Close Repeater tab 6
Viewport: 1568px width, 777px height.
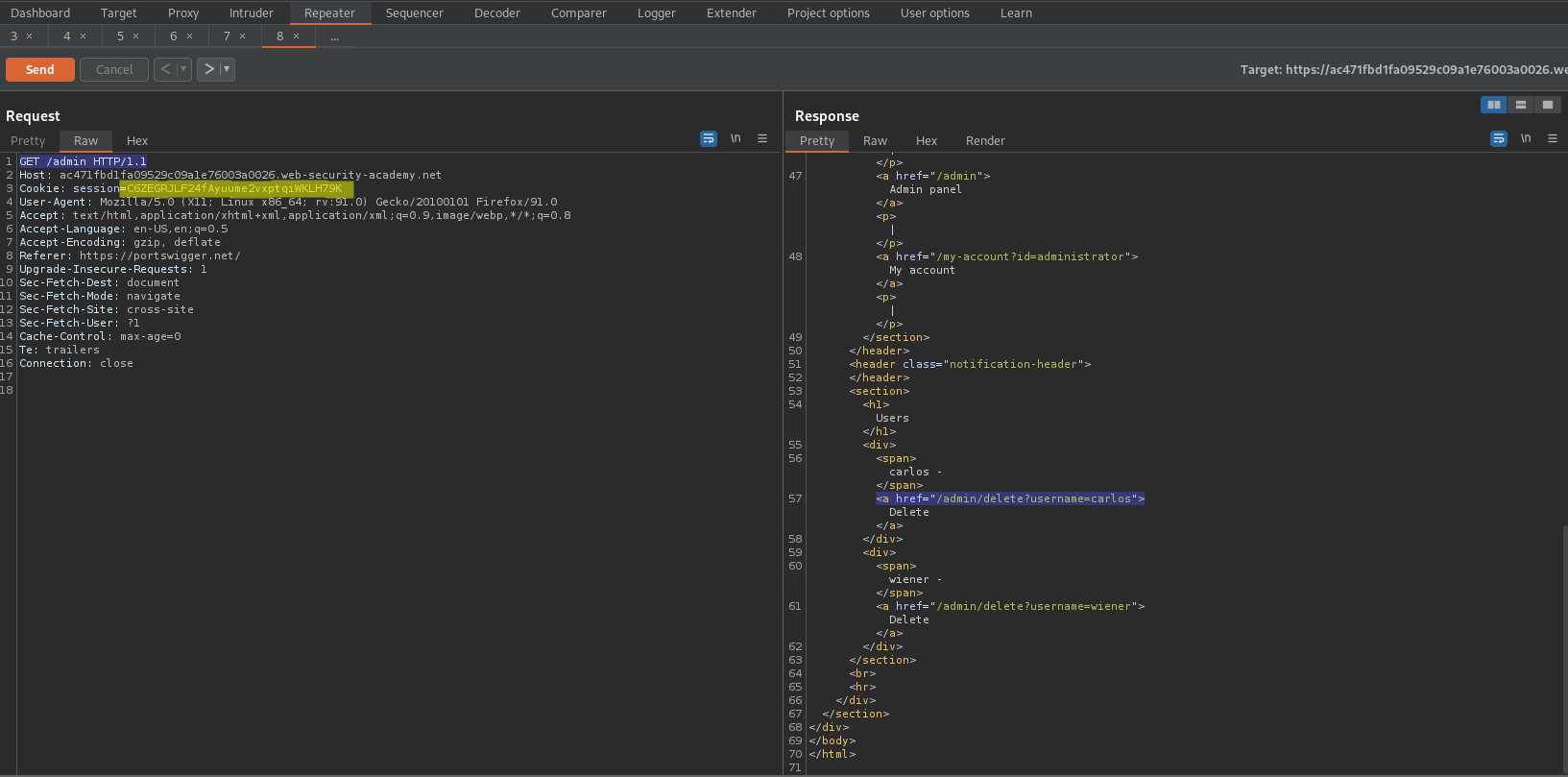tap(189, 36)
